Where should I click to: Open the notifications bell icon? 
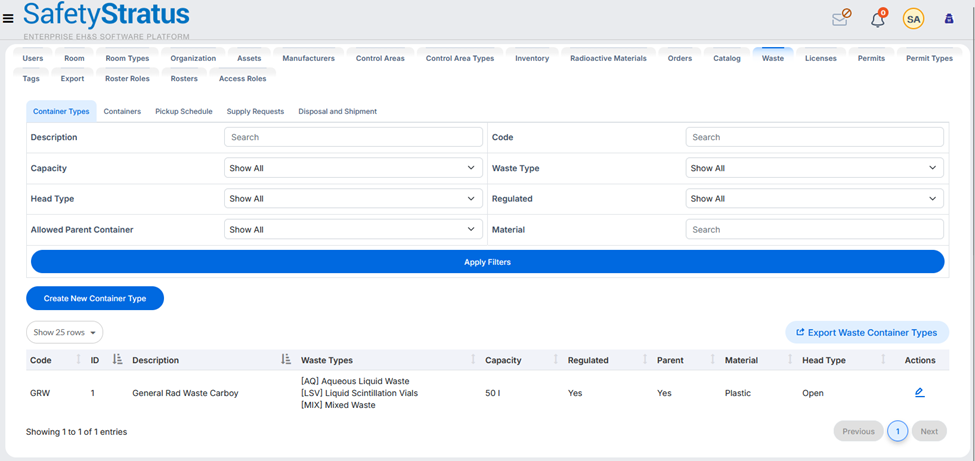click(877, 19)
